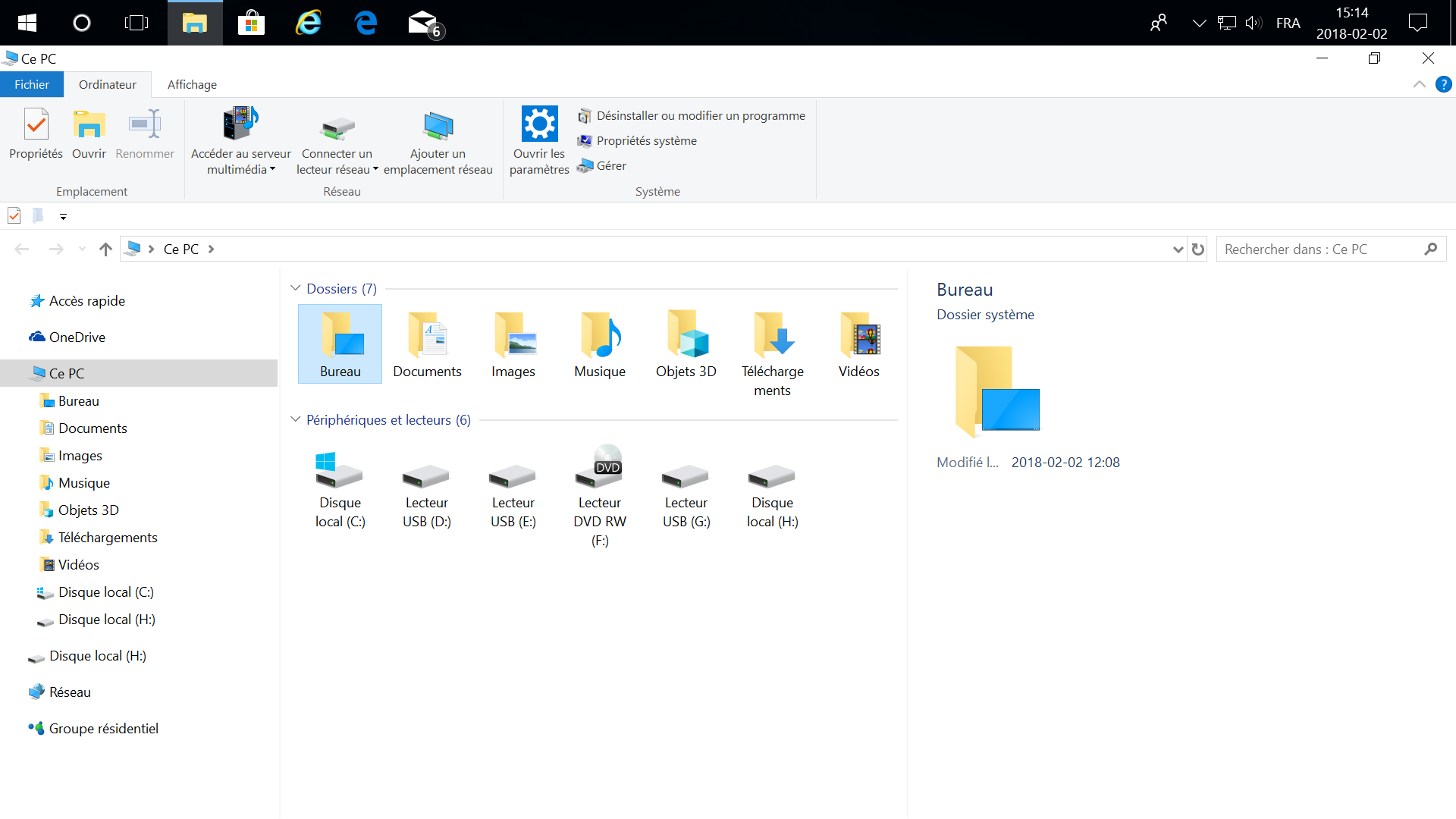Open the address bar history dropdown
The image size is (1456, 819).
pos(1178,249)
